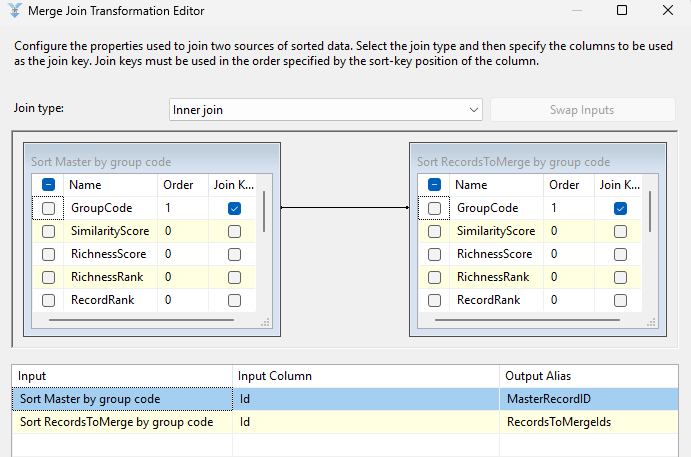Image resolution: width=691 pixels, height=457 pixels.
Task: Click the Swap Inputs button
Action: [581, 109]
